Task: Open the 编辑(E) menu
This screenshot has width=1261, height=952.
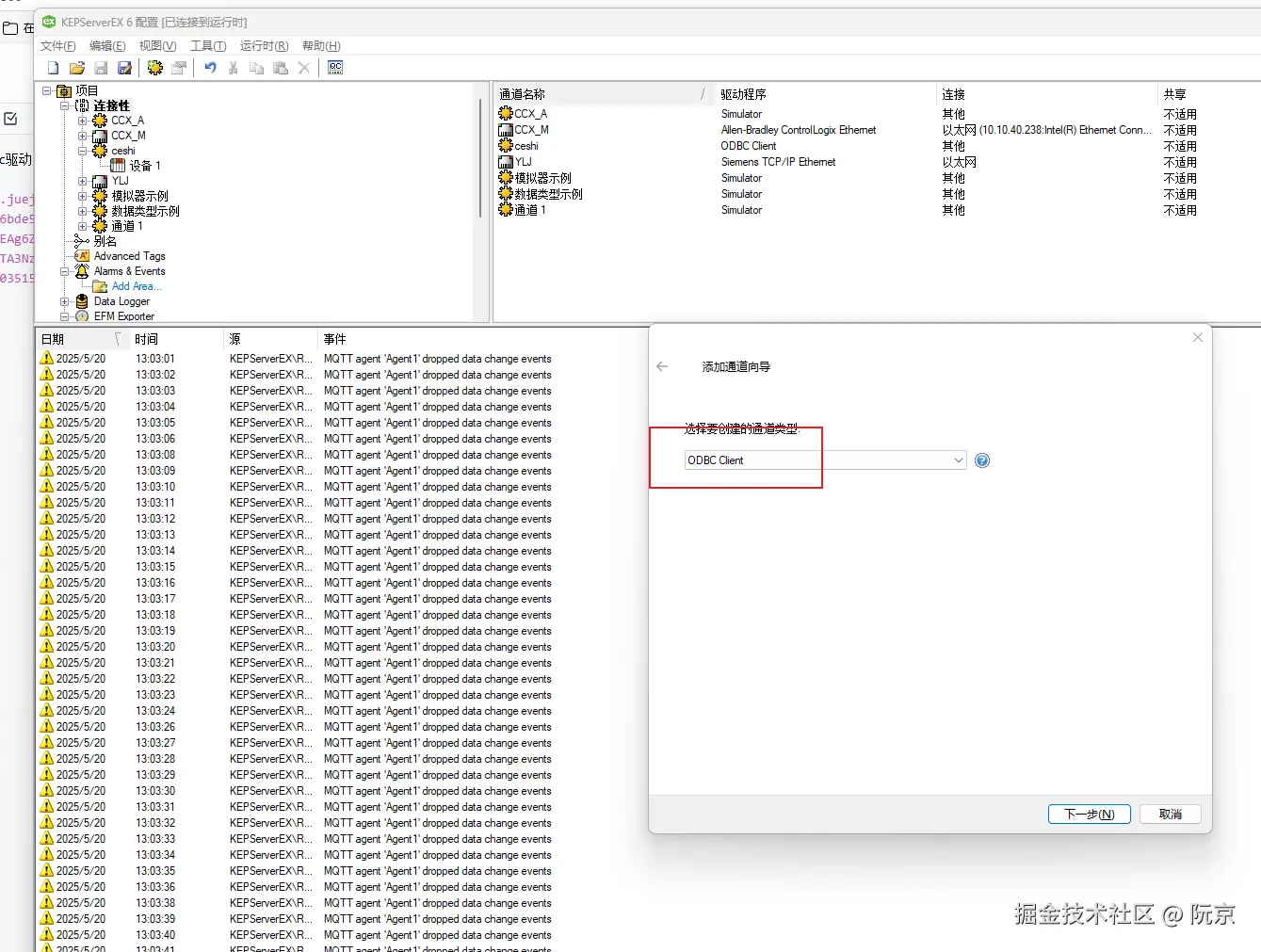Action: coord(107,46)
